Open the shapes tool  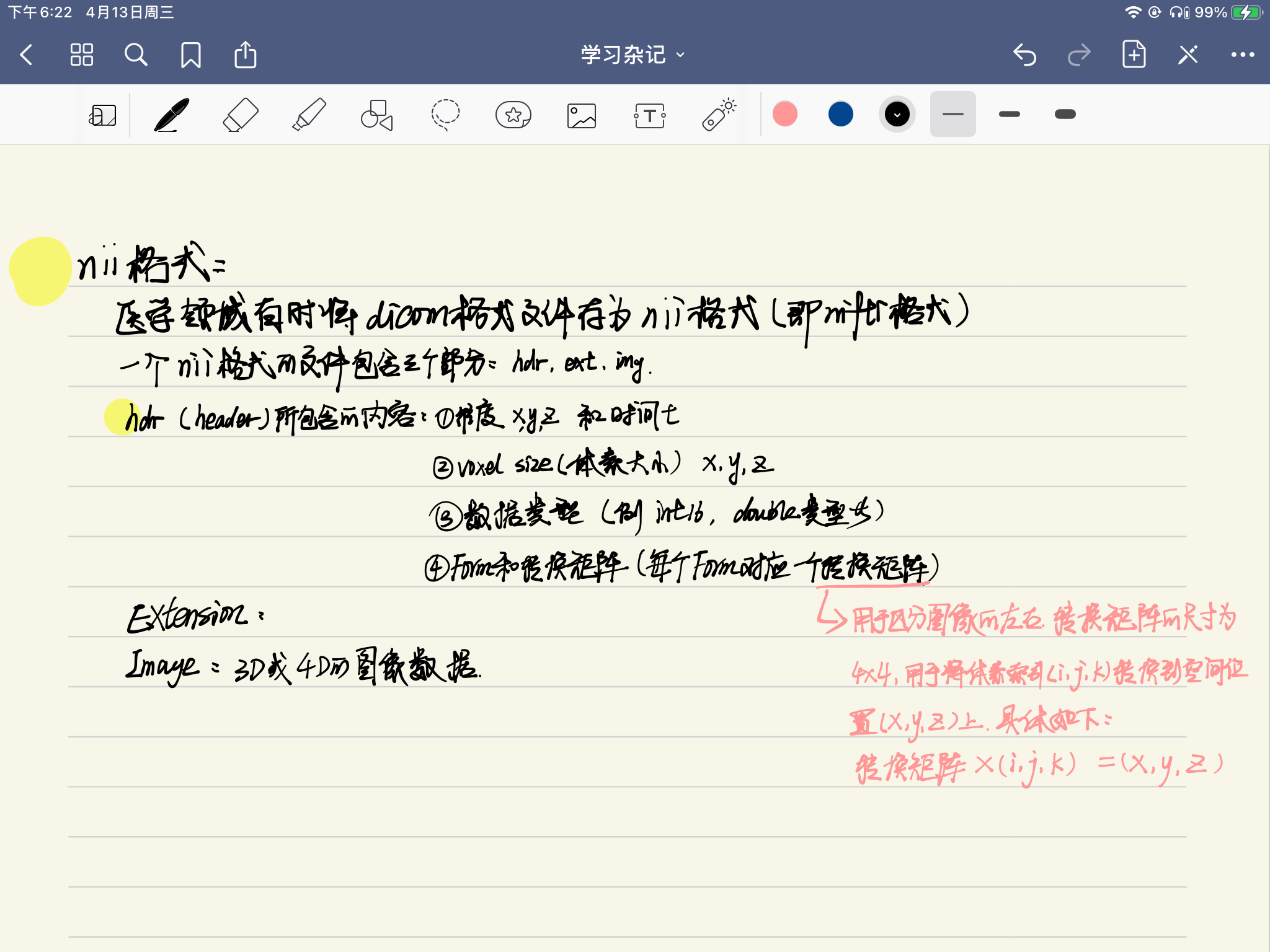(x=376, y=114)
